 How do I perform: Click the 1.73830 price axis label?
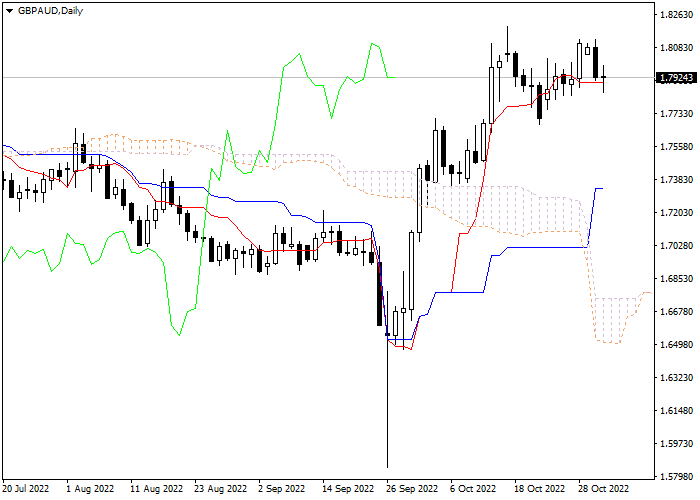[676, 179]
